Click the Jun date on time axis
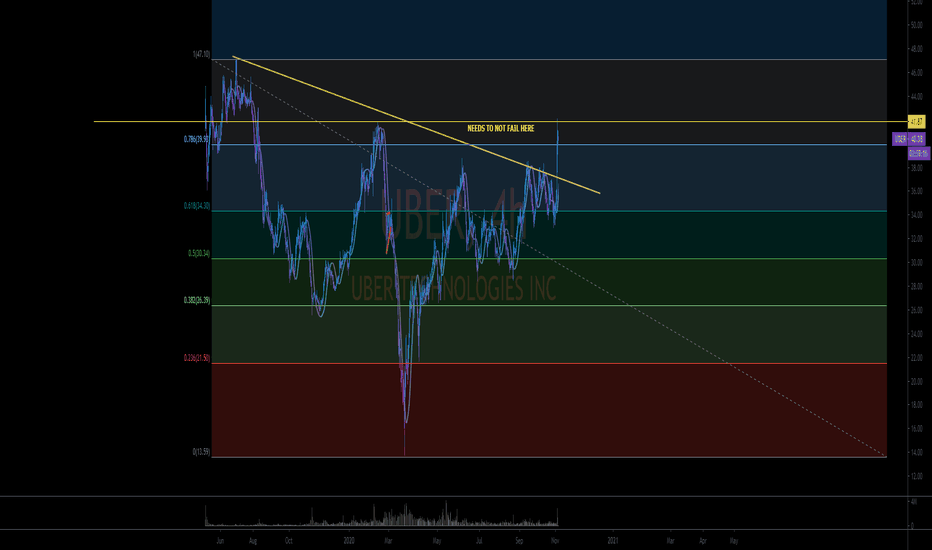 pyautogui.click(x=221, y=541)
